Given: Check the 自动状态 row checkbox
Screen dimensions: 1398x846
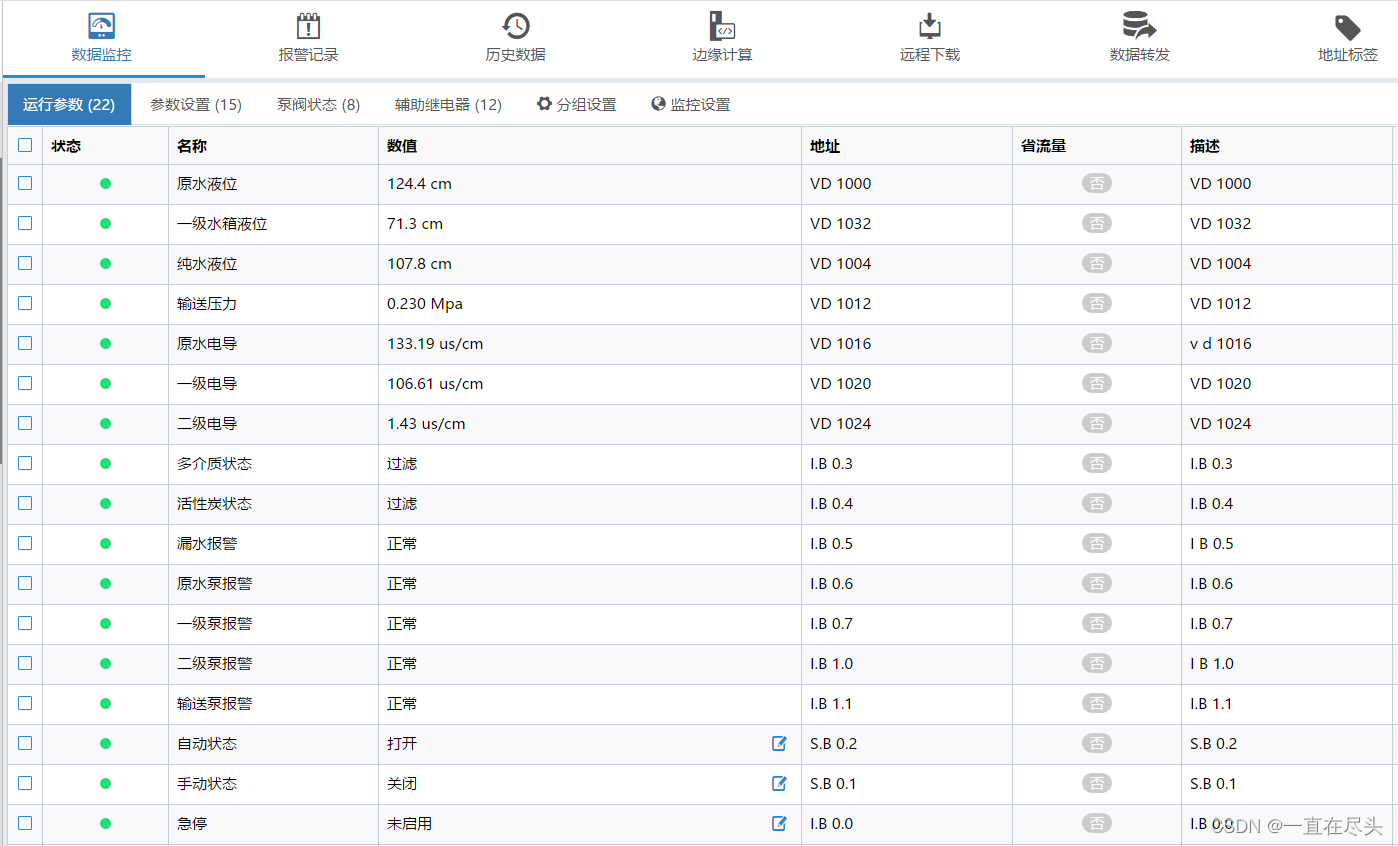Looking at the screenshot, I should [x=25, y=743].
